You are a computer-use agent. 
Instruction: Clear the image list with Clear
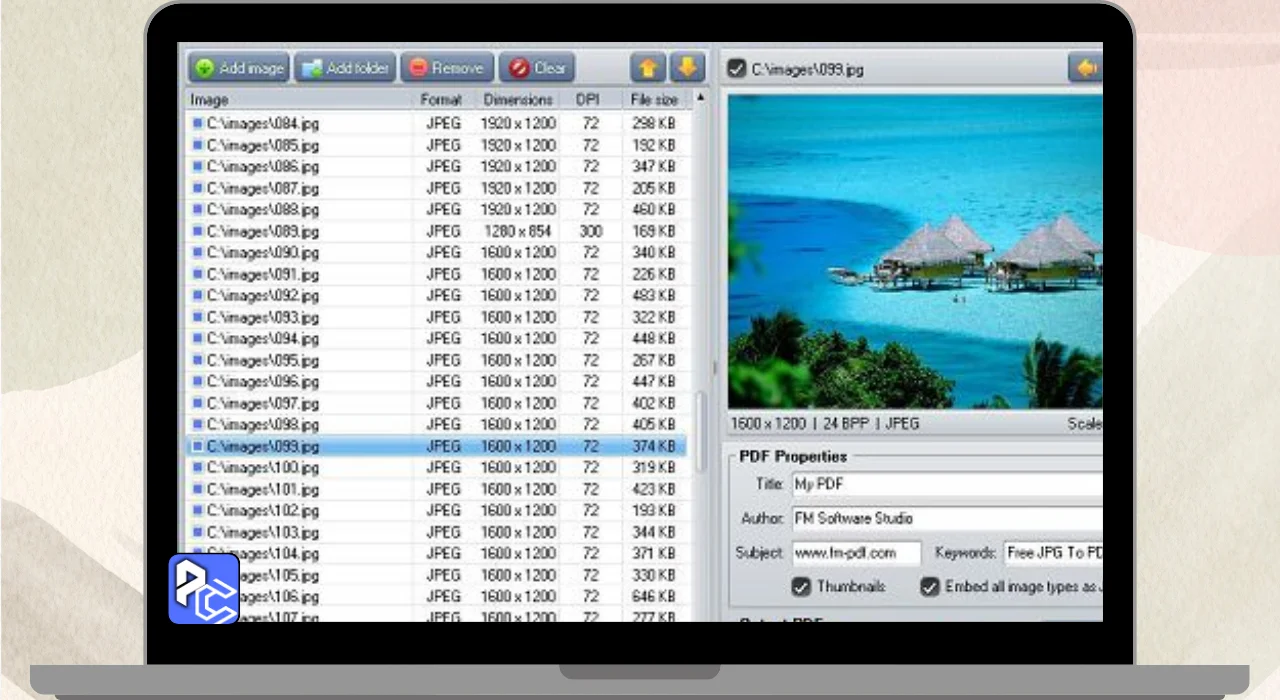537,68
